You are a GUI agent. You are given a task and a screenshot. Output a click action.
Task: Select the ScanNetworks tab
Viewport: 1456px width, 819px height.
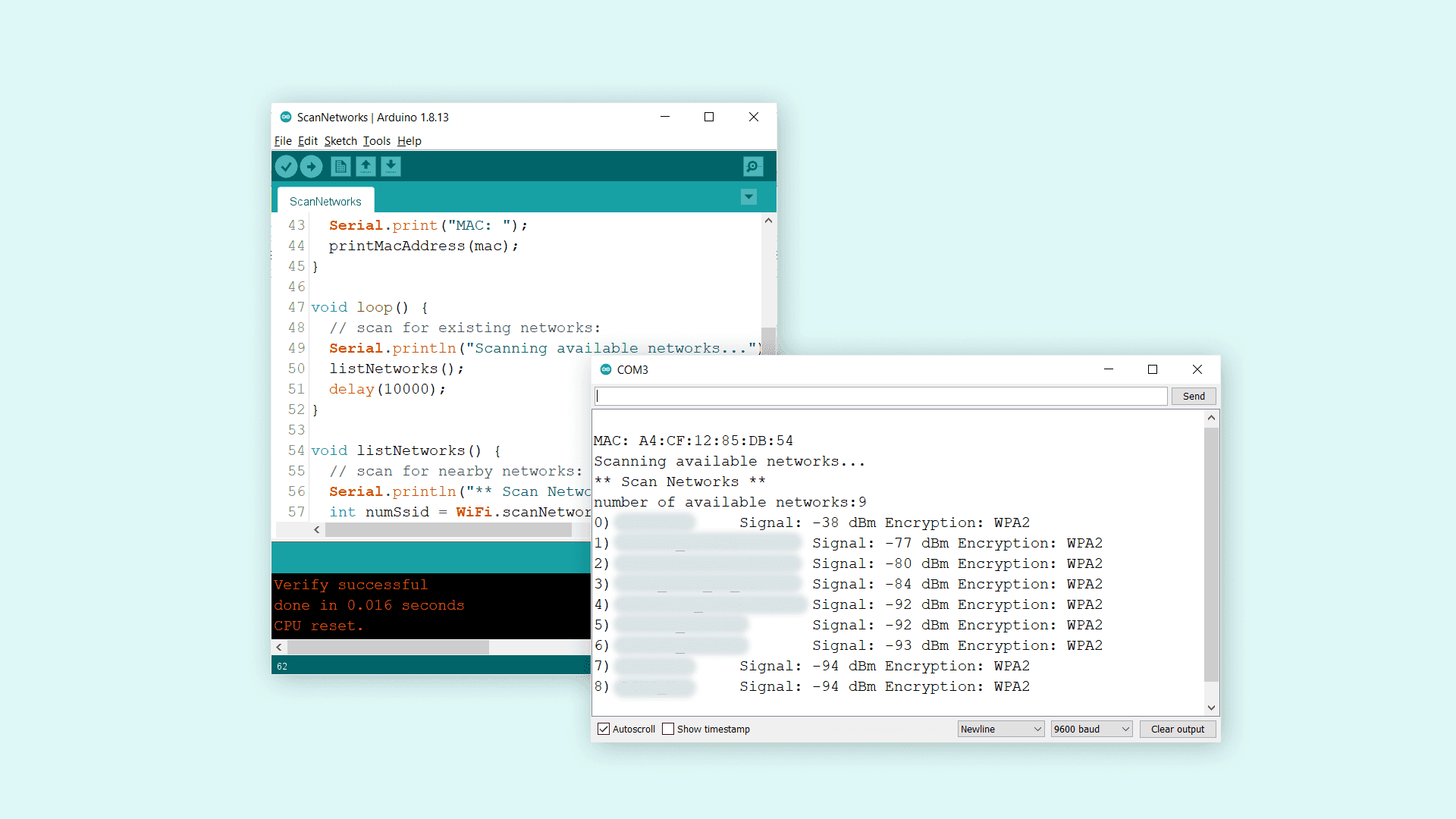click(x=325, y=201)
